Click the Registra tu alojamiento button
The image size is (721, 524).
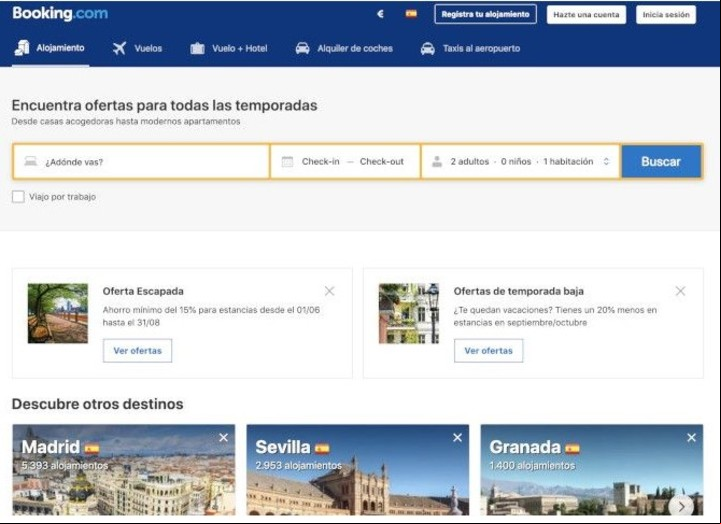[485, 14]
